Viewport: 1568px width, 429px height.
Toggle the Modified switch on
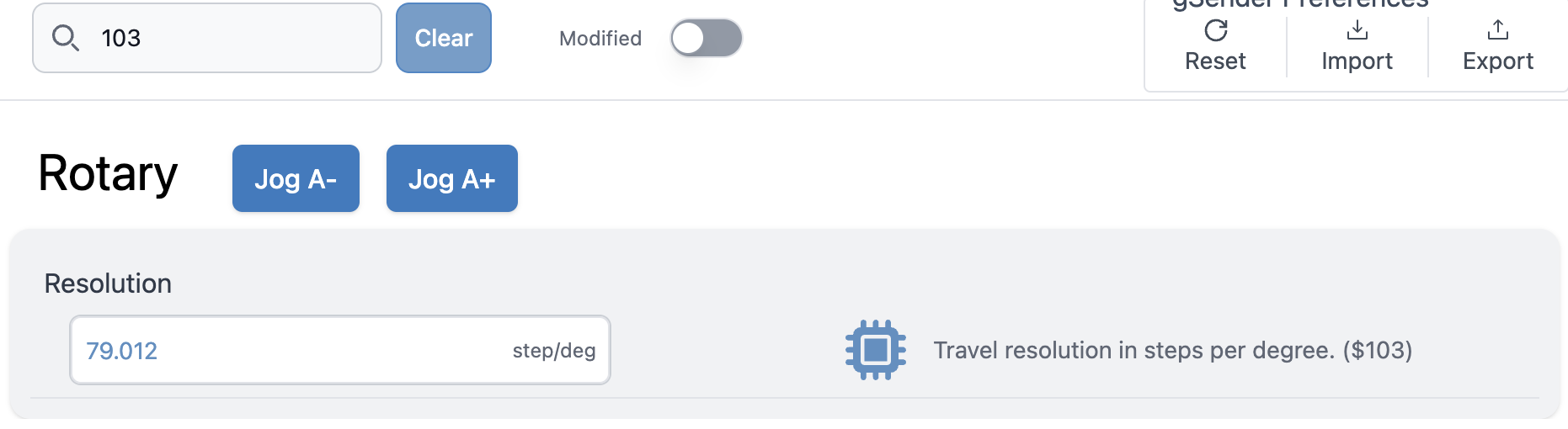pos(706,38)
